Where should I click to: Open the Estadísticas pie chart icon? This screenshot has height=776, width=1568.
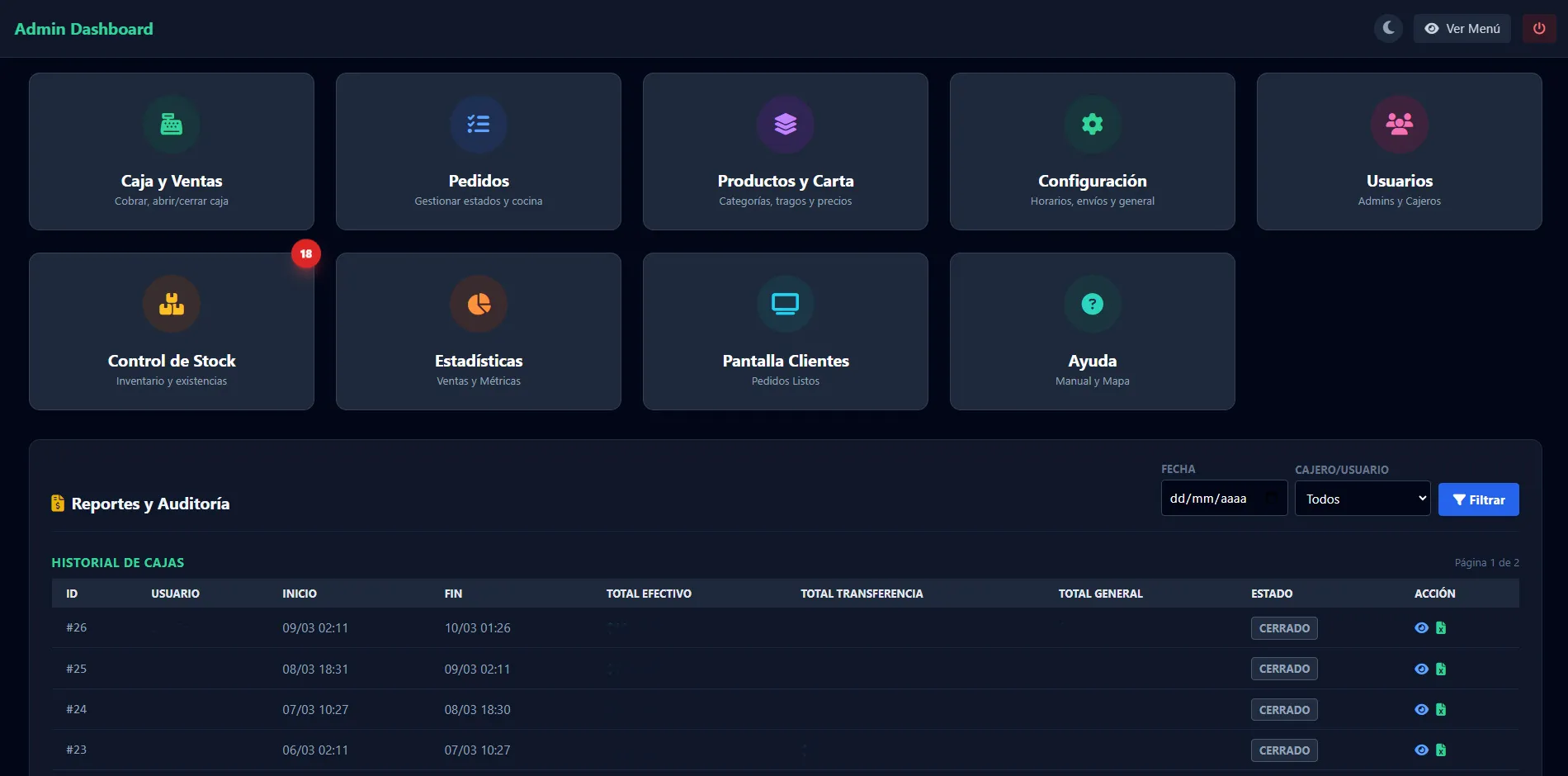(478, 305)
